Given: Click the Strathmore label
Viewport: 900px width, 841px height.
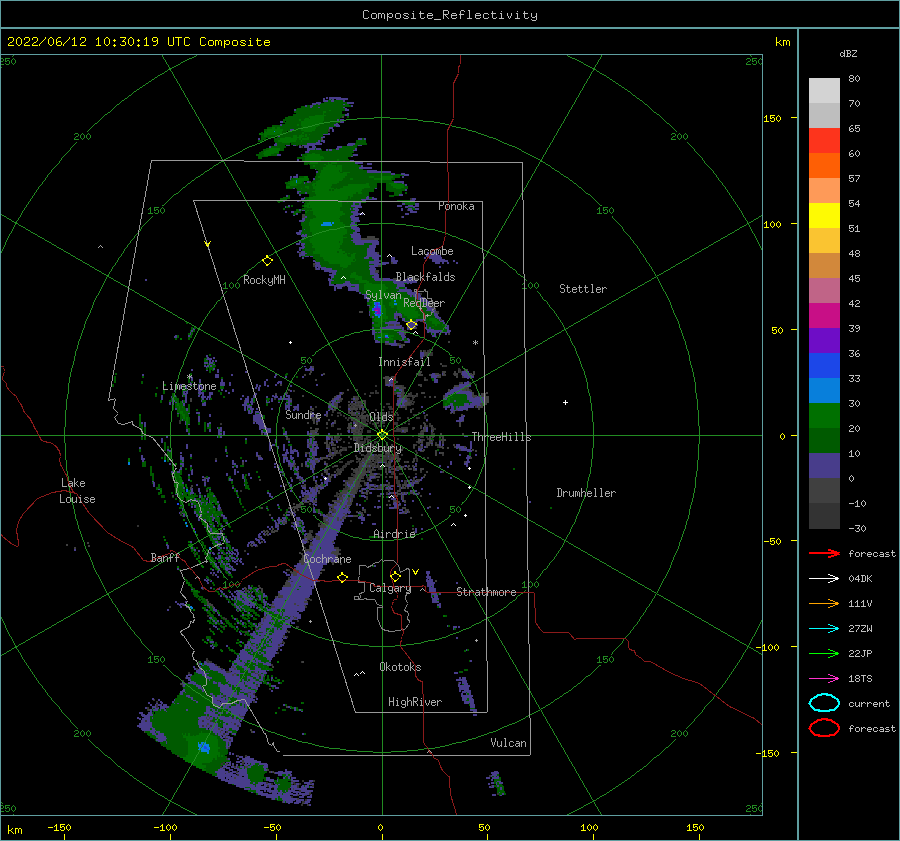Looking at the screenshot, I should pyautogui.click(x=486, y=592).
